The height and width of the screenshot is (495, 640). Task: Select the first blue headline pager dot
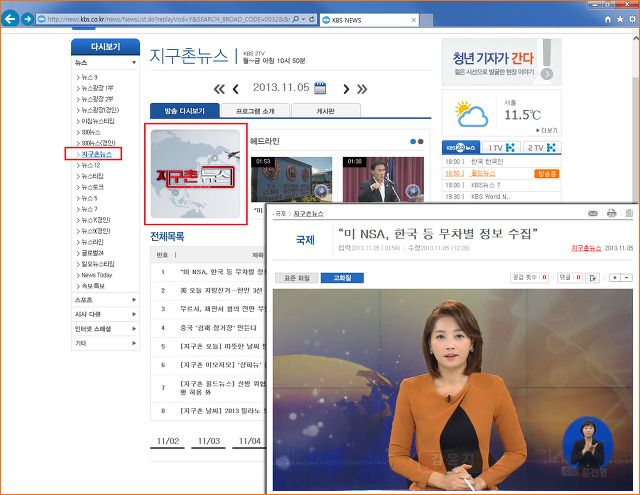coord(413,142)
